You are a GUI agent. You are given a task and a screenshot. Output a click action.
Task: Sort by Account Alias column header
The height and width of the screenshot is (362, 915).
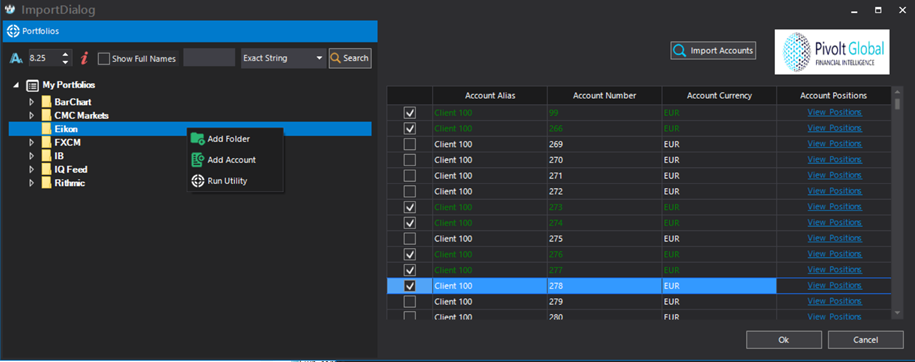(490, 96)
